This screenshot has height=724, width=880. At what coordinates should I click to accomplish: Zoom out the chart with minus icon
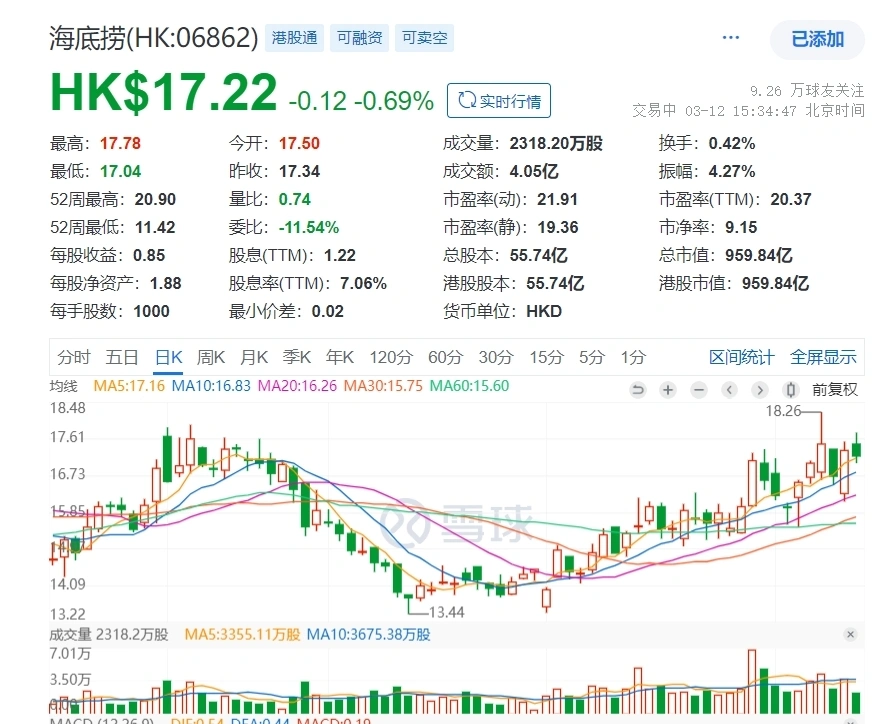699,390
